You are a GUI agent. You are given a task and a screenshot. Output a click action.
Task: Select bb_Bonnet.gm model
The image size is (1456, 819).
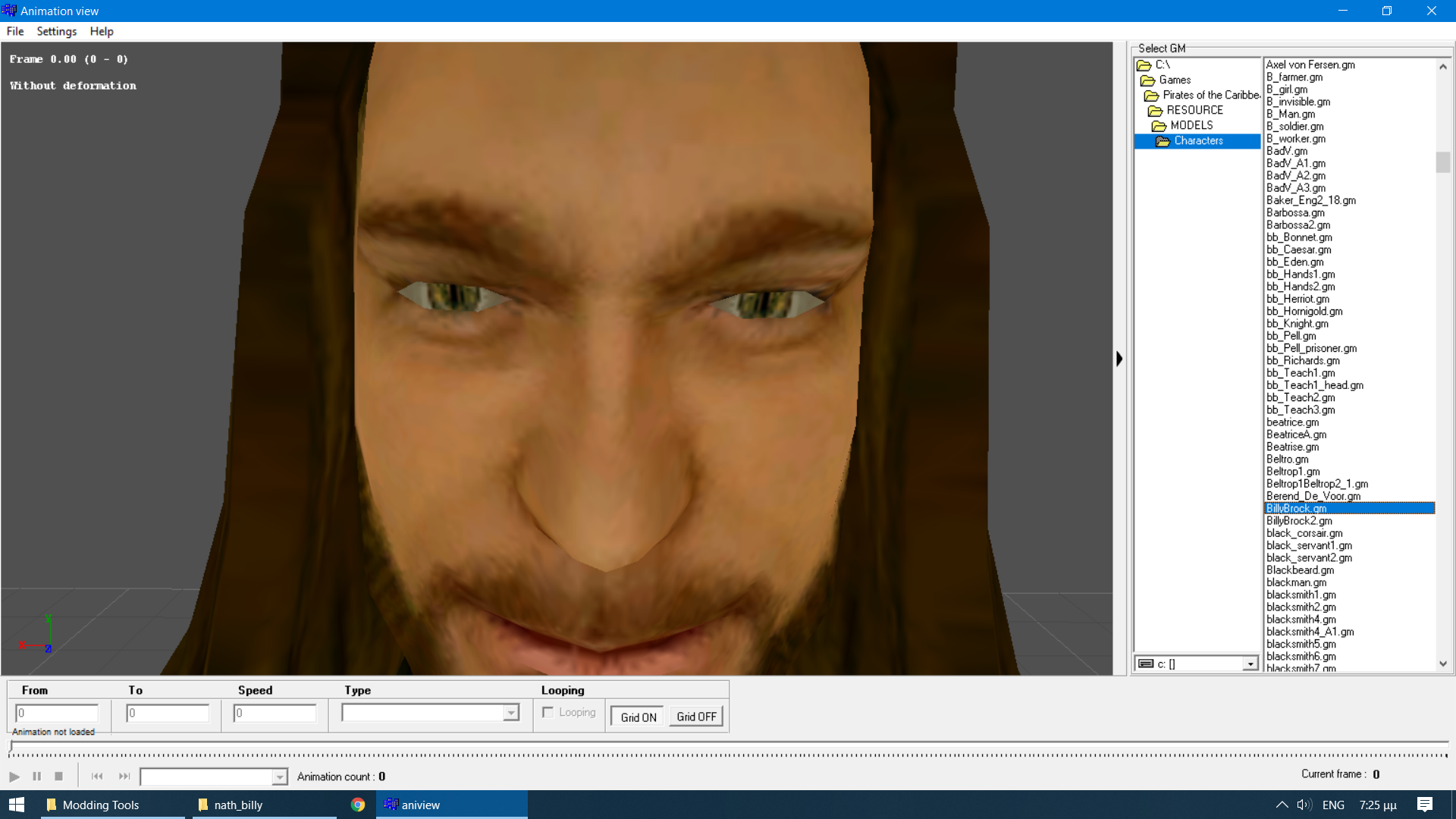(1299, 237)
